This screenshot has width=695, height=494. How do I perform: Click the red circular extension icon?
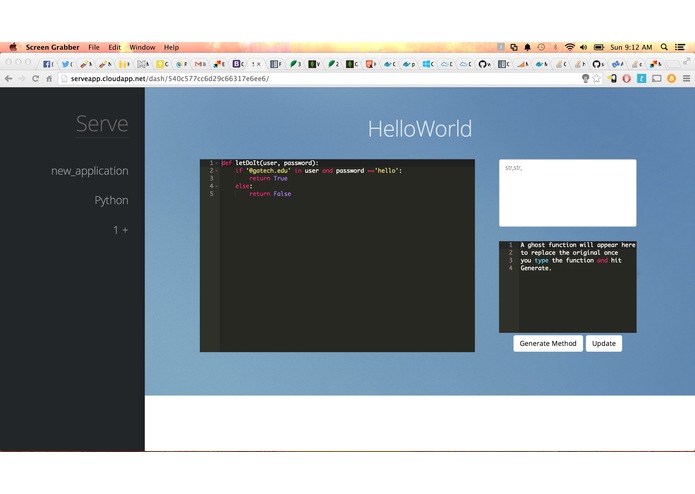626,78
